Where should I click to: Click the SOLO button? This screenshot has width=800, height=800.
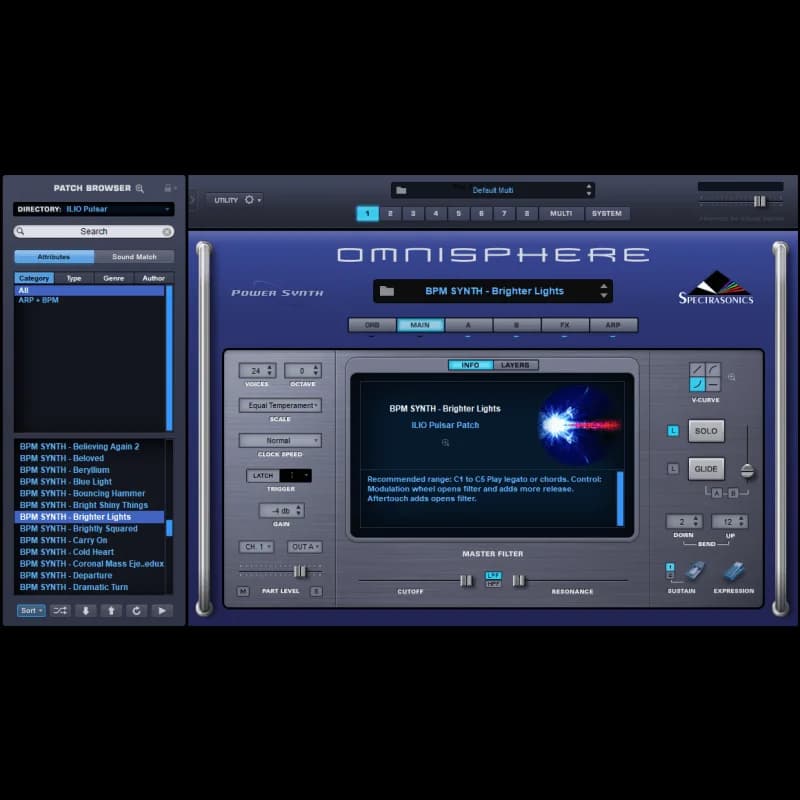[x=707, y=430]
